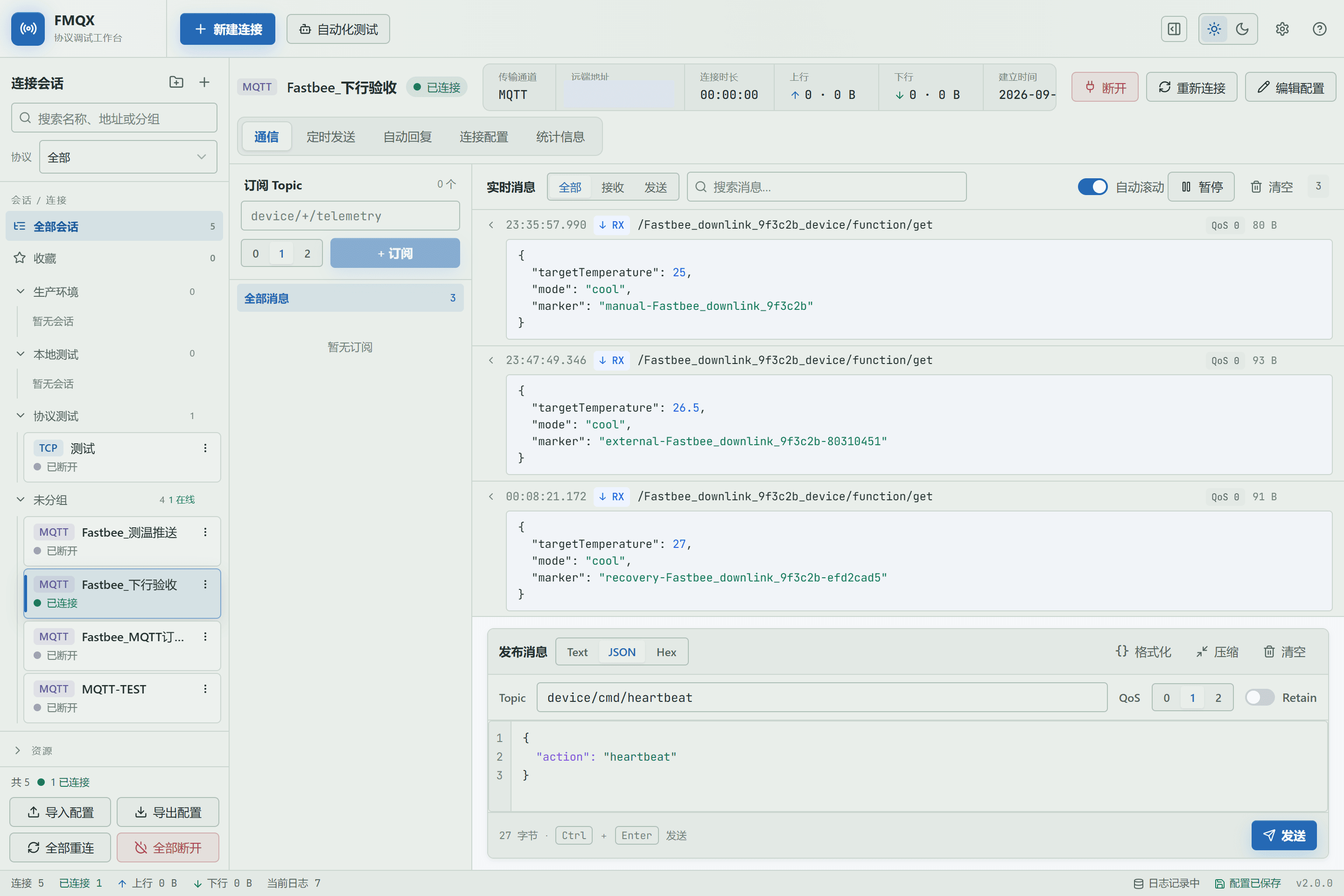Collapse the 协议测试 group
The width and height of the screenshot is (1344, 896).
tap(20, 415)
